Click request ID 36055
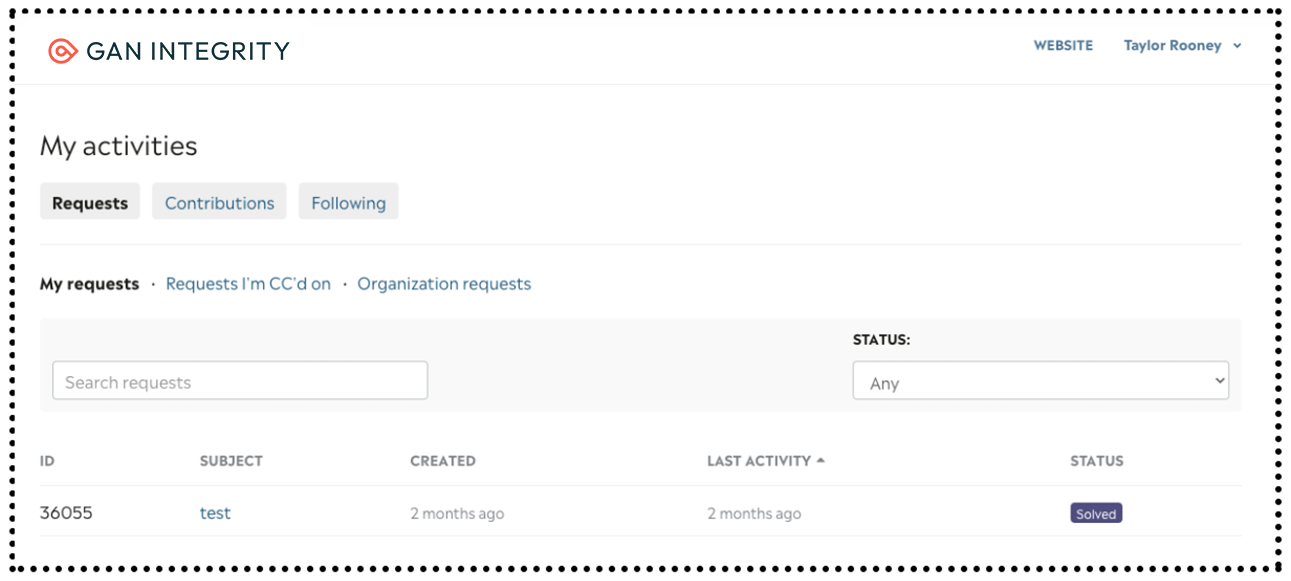Screen dimensions: 1291x581 coord(66,513)
